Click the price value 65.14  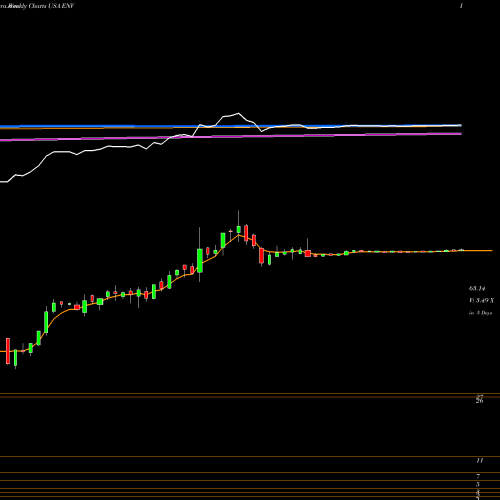(477, 288)
